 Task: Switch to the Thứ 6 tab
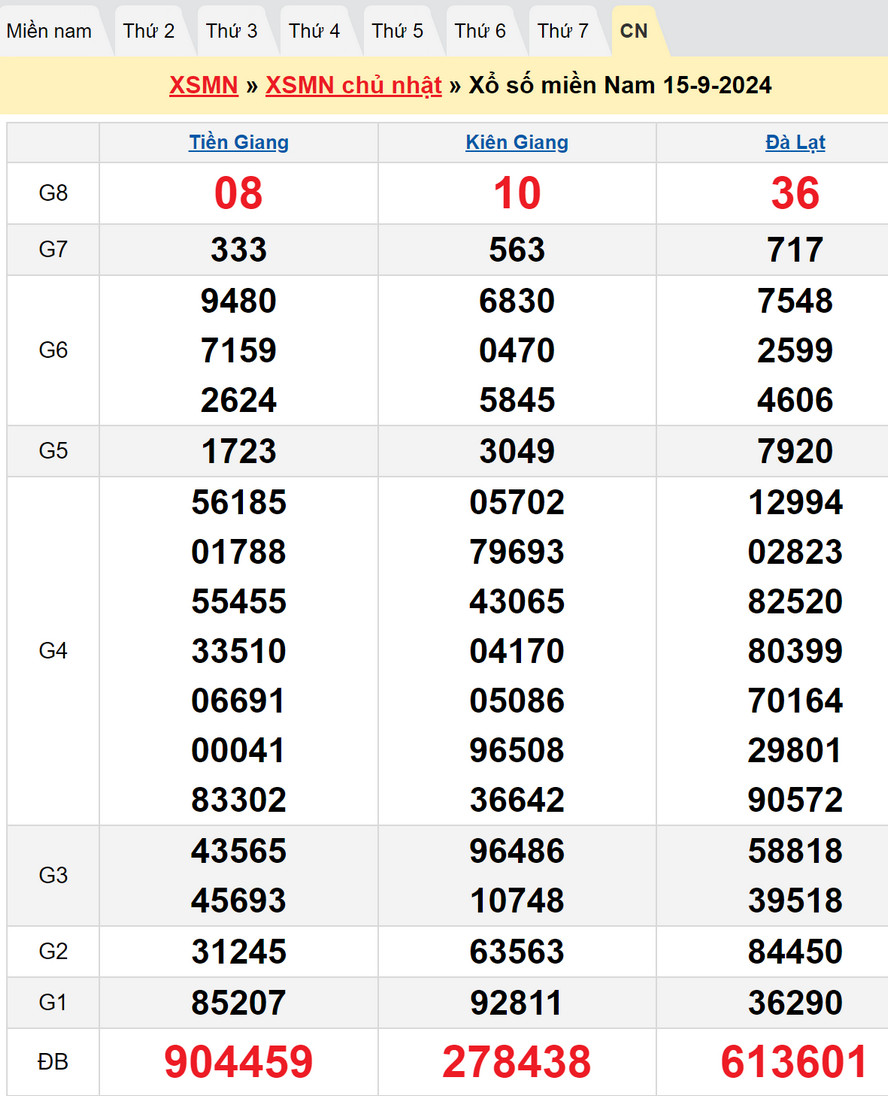click(x=480, y=31)
